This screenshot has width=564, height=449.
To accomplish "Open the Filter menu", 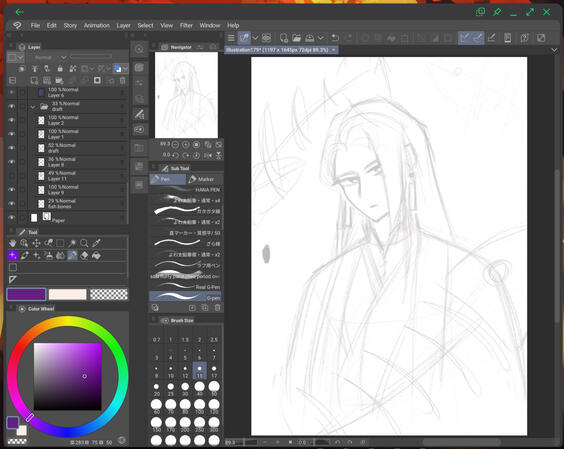I will (x=186, y=26).
